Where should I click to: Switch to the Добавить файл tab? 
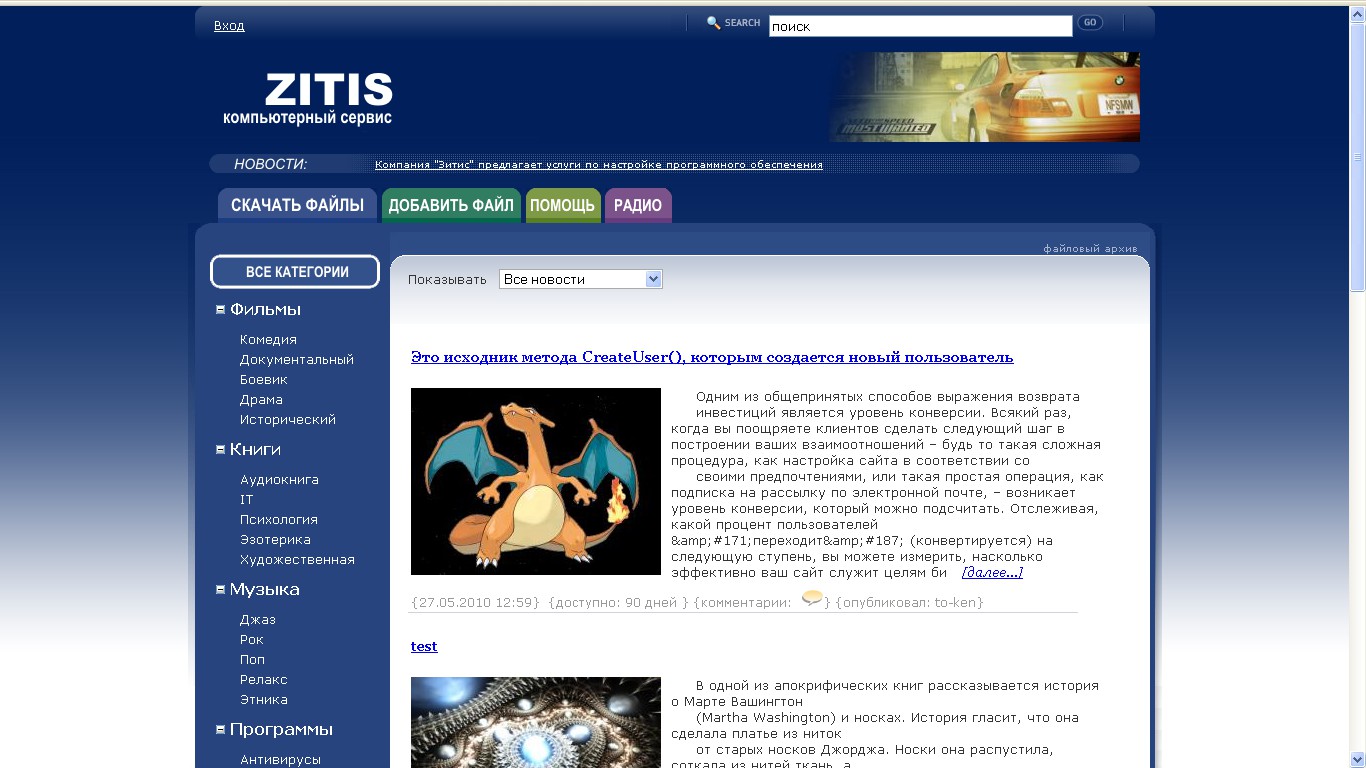(x=451, y=205)
